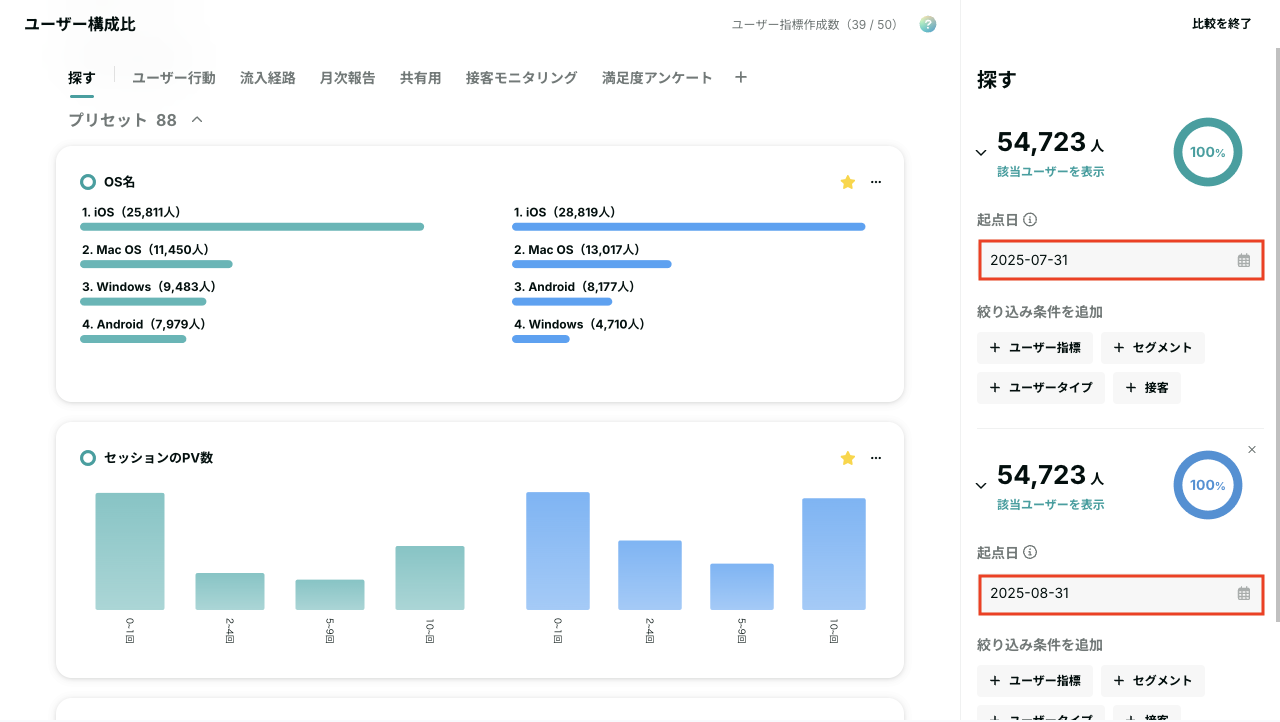Open the 満足度アンケート tab
1280x722 pixels.
(657, 78)
